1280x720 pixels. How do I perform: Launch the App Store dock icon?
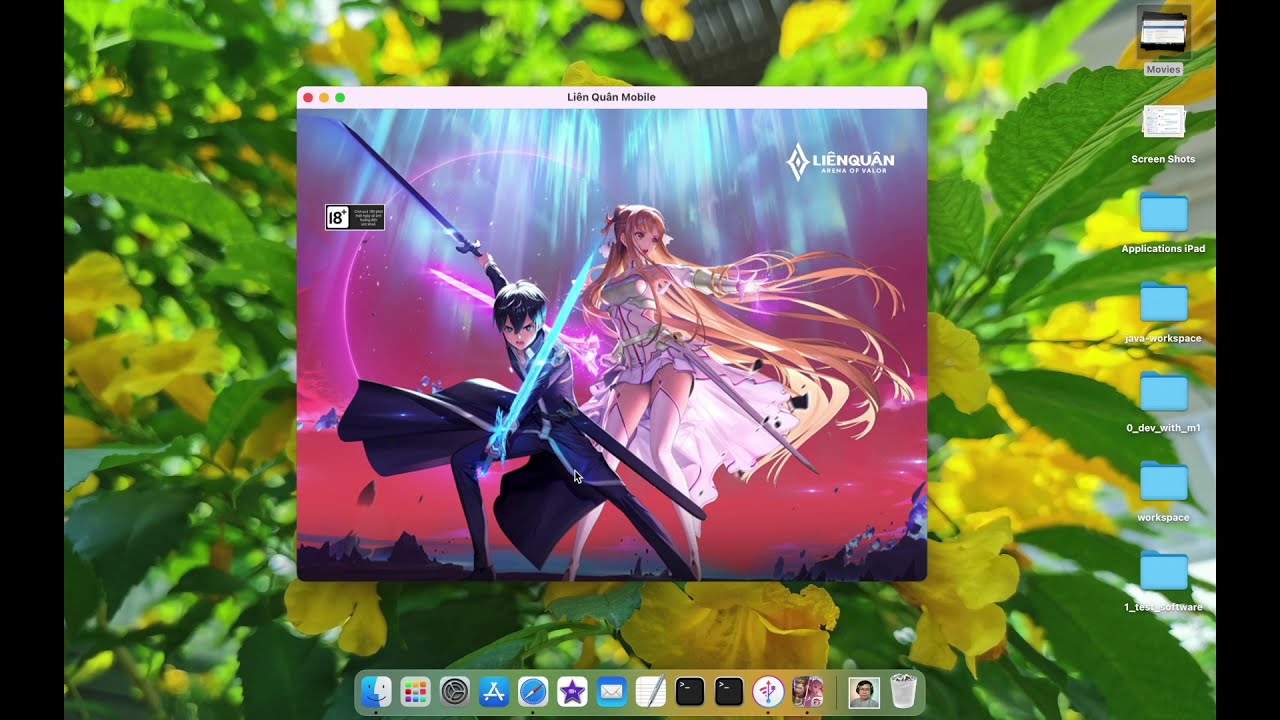pos(494,692)
